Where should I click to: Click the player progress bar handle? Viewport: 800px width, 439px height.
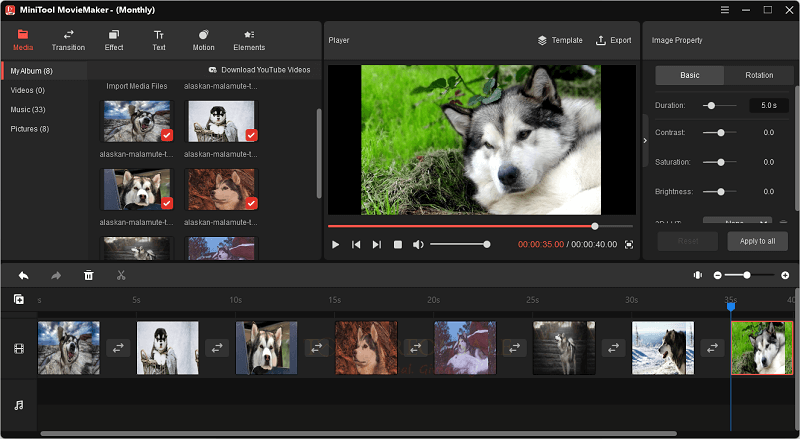[x=595, y=226]
